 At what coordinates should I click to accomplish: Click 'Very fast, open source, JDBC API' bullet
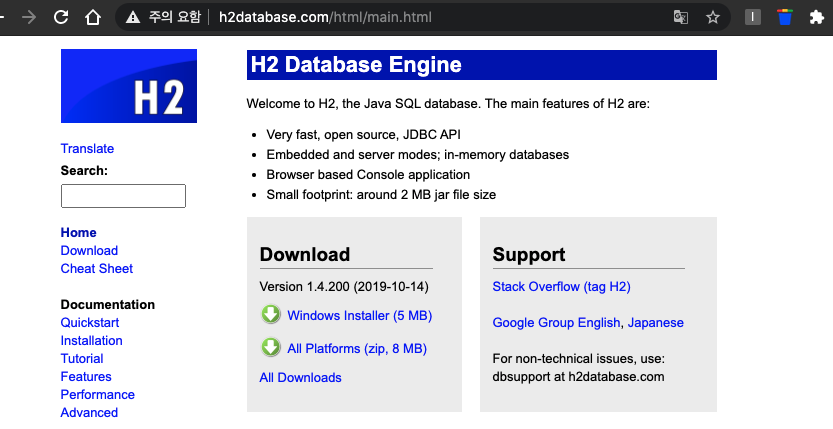(363, 135)
